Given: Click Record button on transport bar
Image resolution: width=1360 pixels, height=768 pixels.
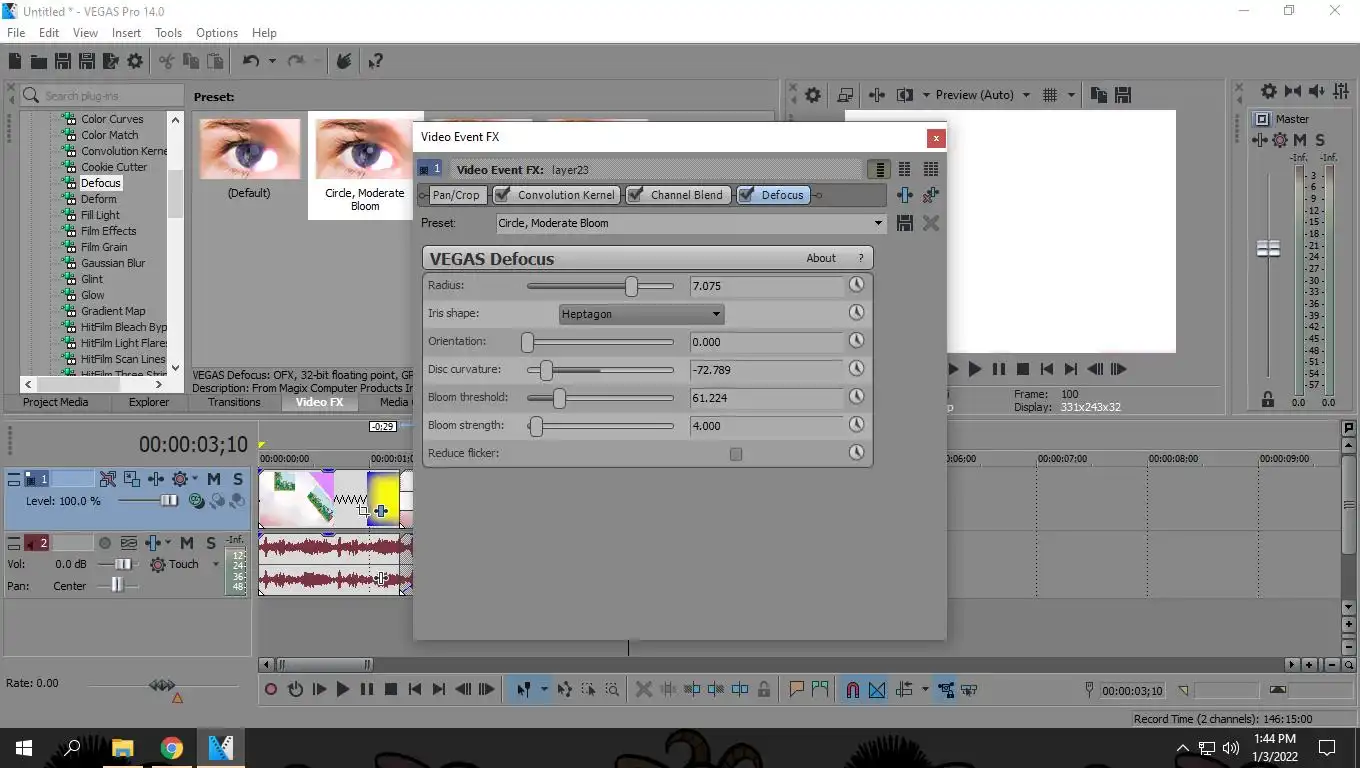Looking at the screenshot, I should (x=271, y=689).
